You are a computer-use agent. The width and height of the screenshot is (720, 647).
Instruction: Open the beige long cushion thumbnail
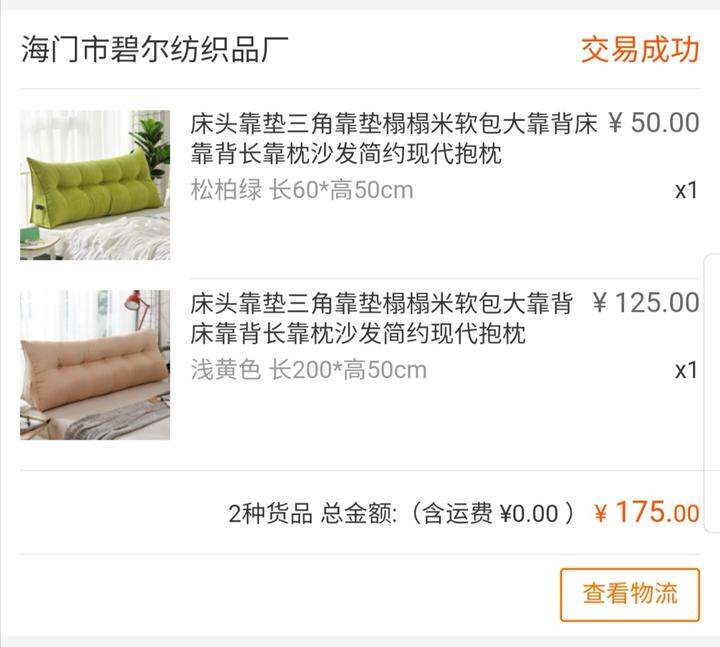pos(95,365)
